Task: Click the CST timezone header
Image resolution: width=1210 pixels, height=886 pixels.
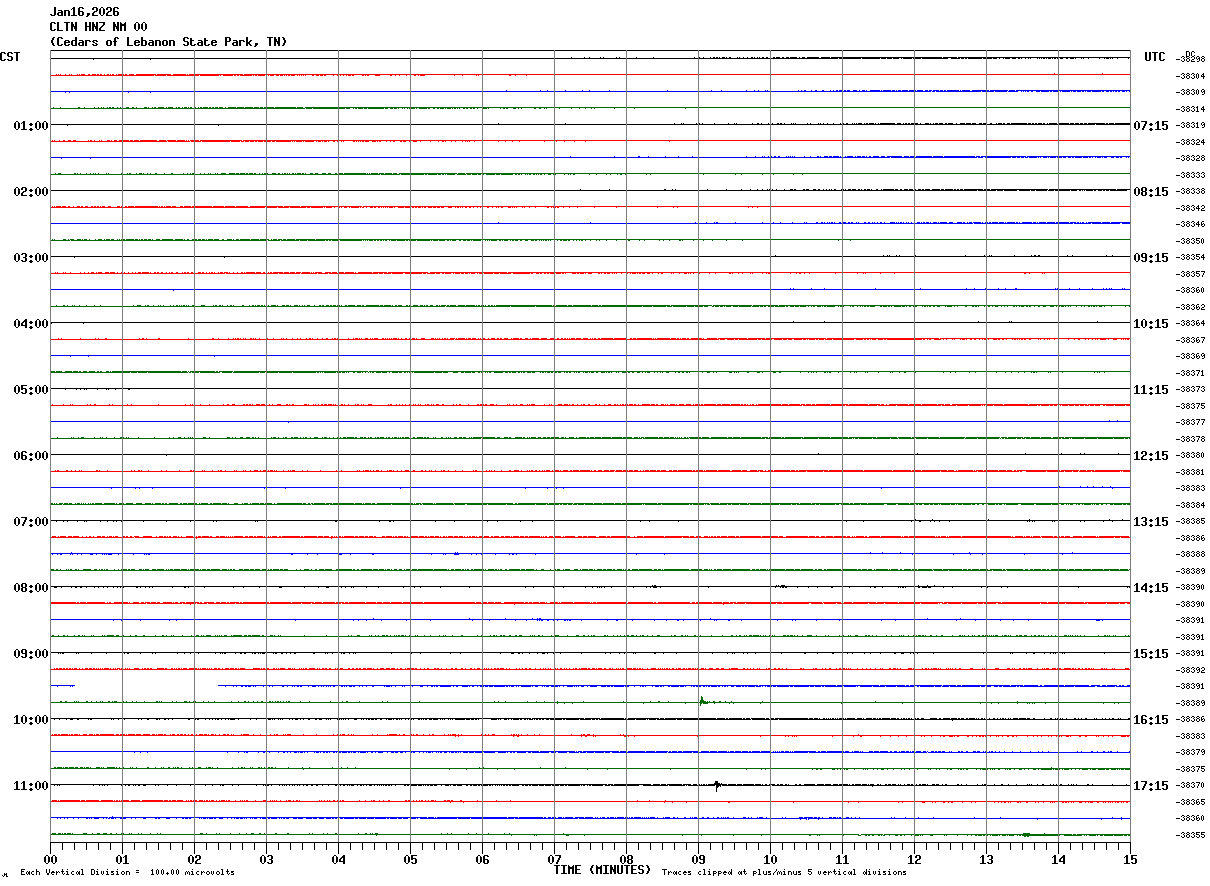Action: click(10, 57)
